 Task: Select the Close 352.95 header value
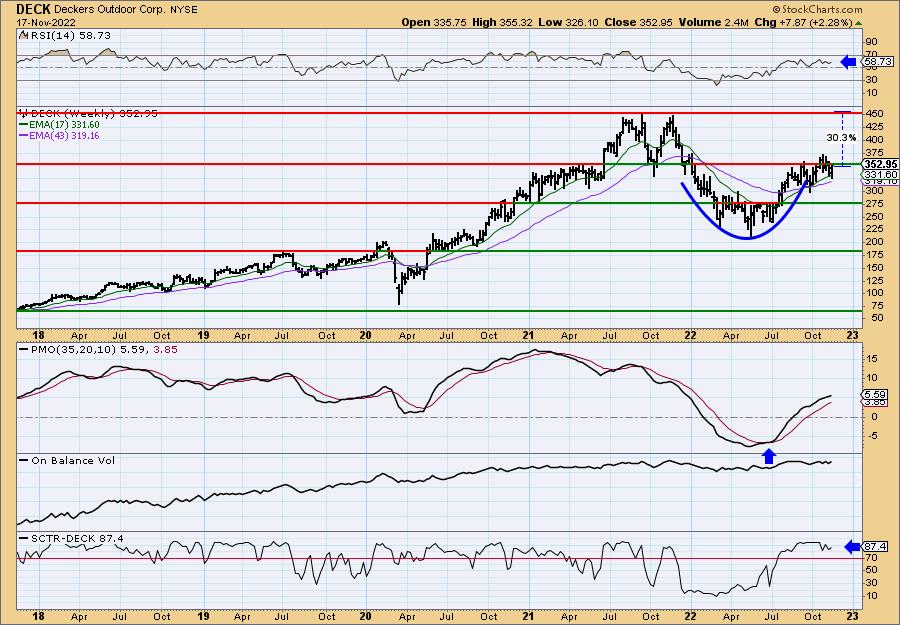(x=638, y=22)
